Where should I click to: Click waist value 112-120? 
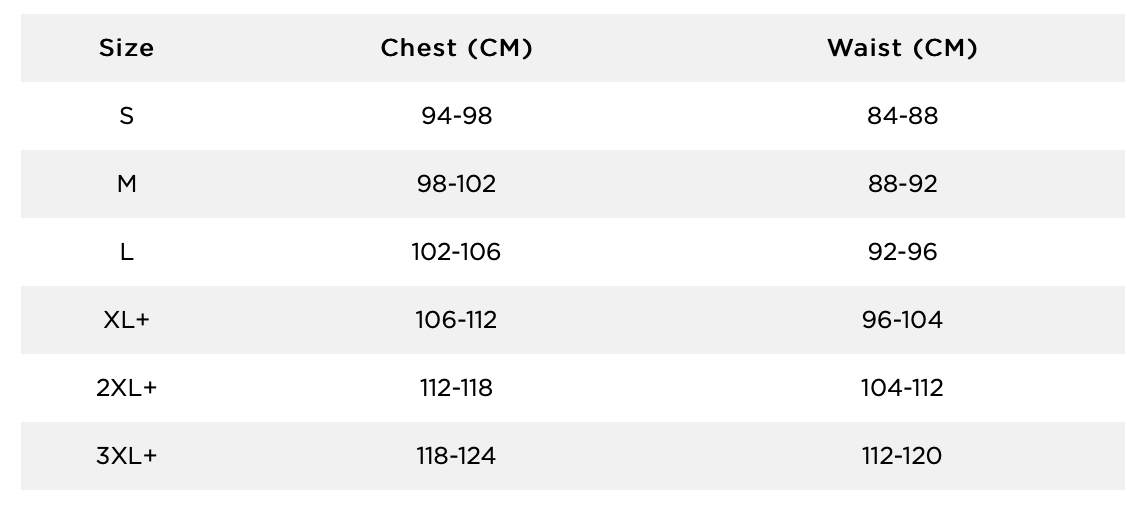(903, 456)
